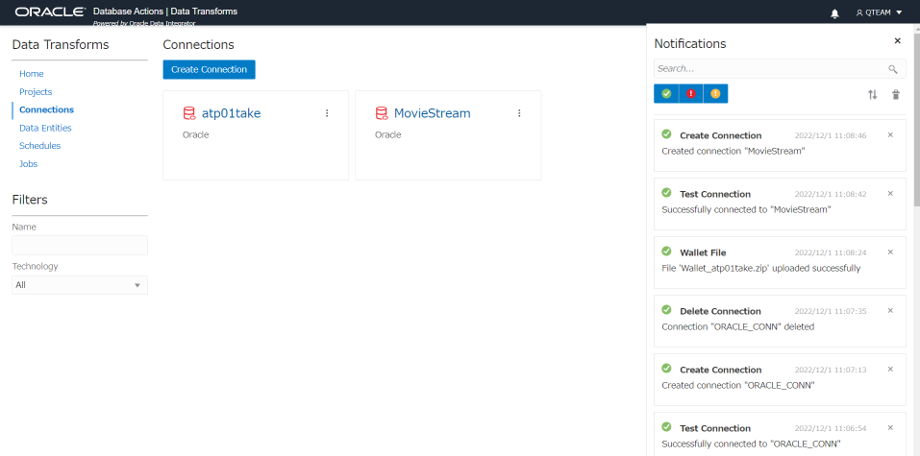Viewport: 920px width, 456px height.
Task: Open the MovieStream connection link
Action: click(x=431, y=113)
